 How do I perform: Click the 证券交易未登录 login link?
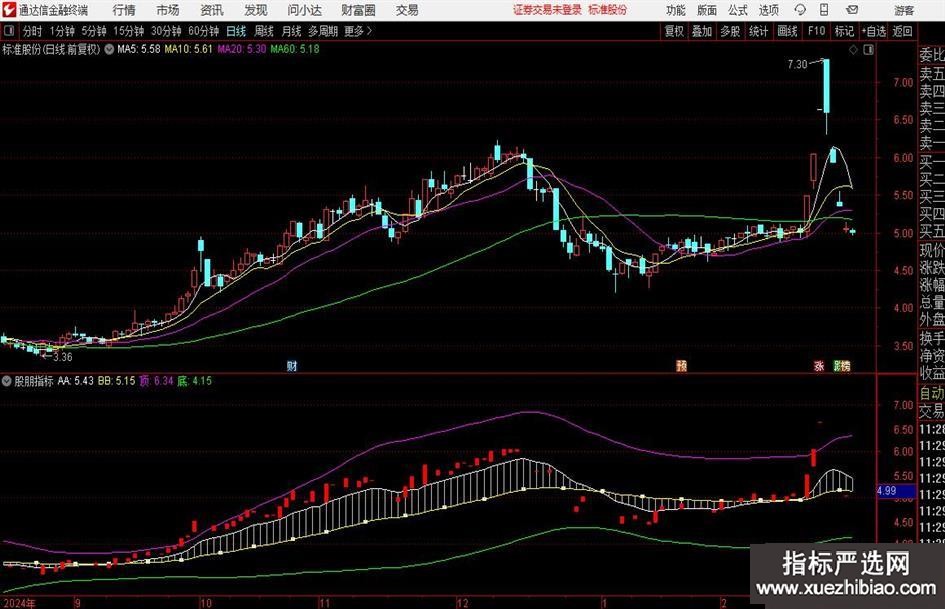point(547,10)
